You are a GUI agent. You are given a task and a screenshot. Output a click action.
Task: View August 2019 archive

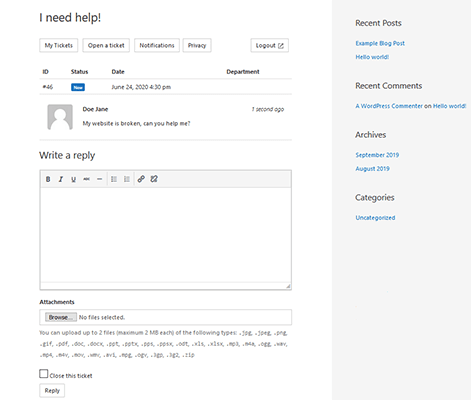pyautogui.click(x=372, y=169)
